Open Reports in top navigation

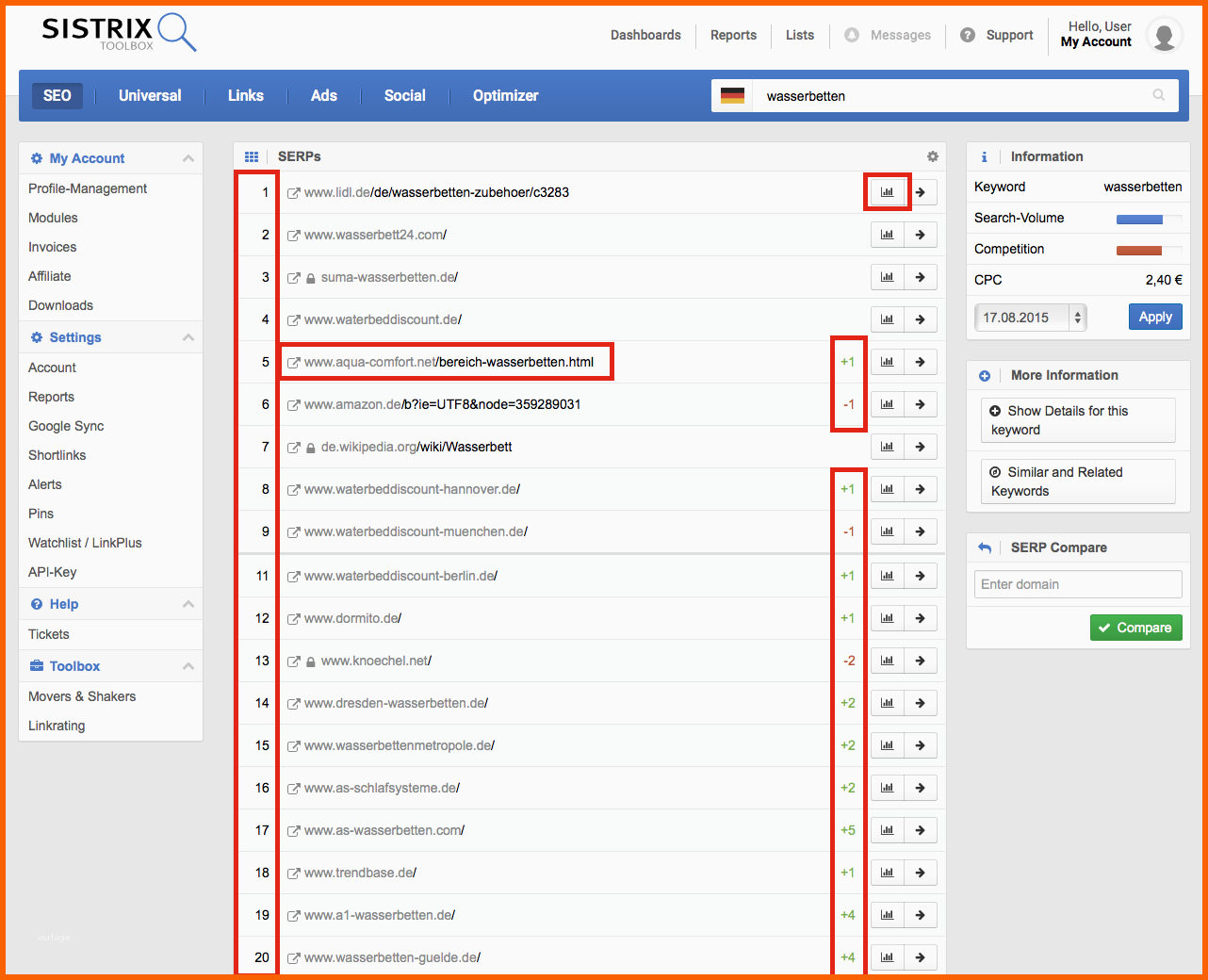733,35
